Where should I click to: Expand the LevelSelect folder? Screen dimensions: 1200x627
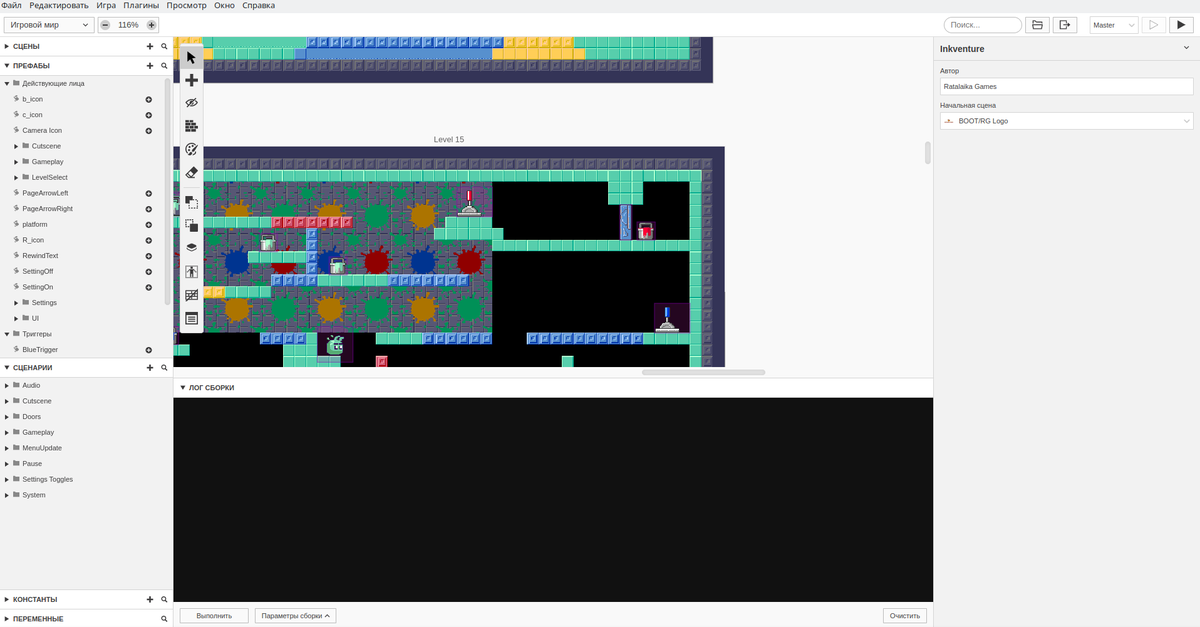pos(17,177)
